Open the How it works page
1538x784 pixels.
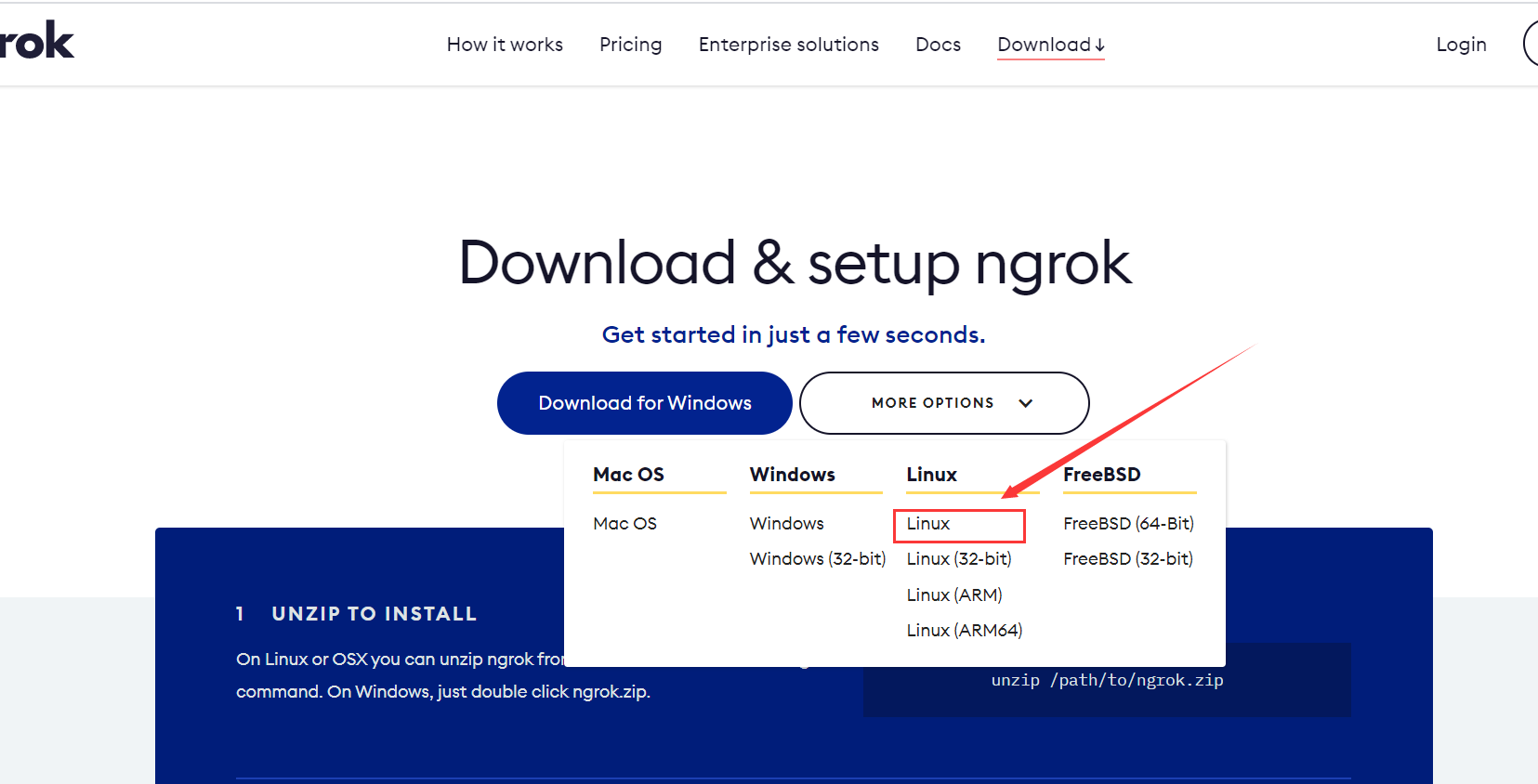(x=505, y=45)
